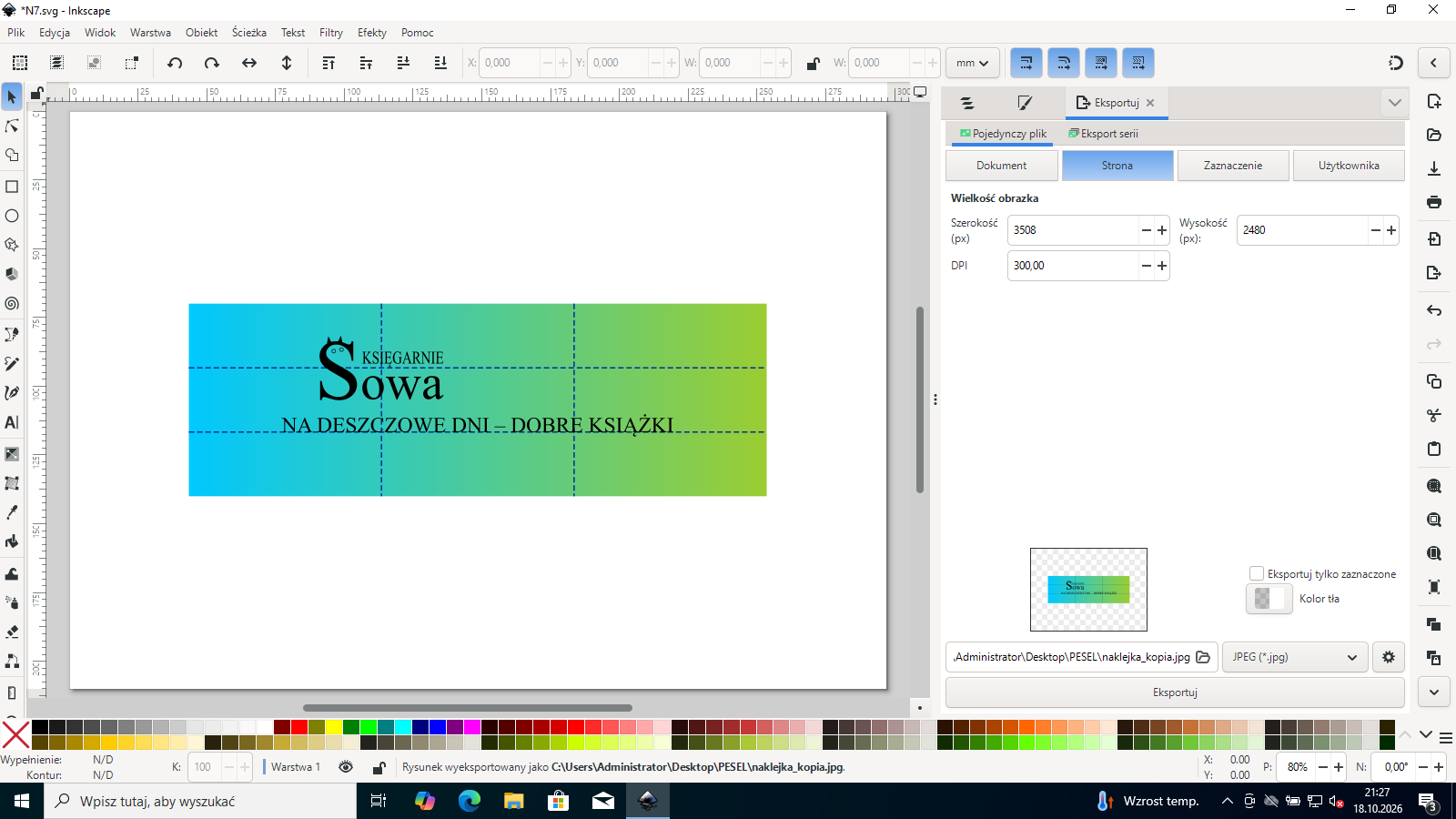Switch to Eksport serii tab

coord(1103,134)
